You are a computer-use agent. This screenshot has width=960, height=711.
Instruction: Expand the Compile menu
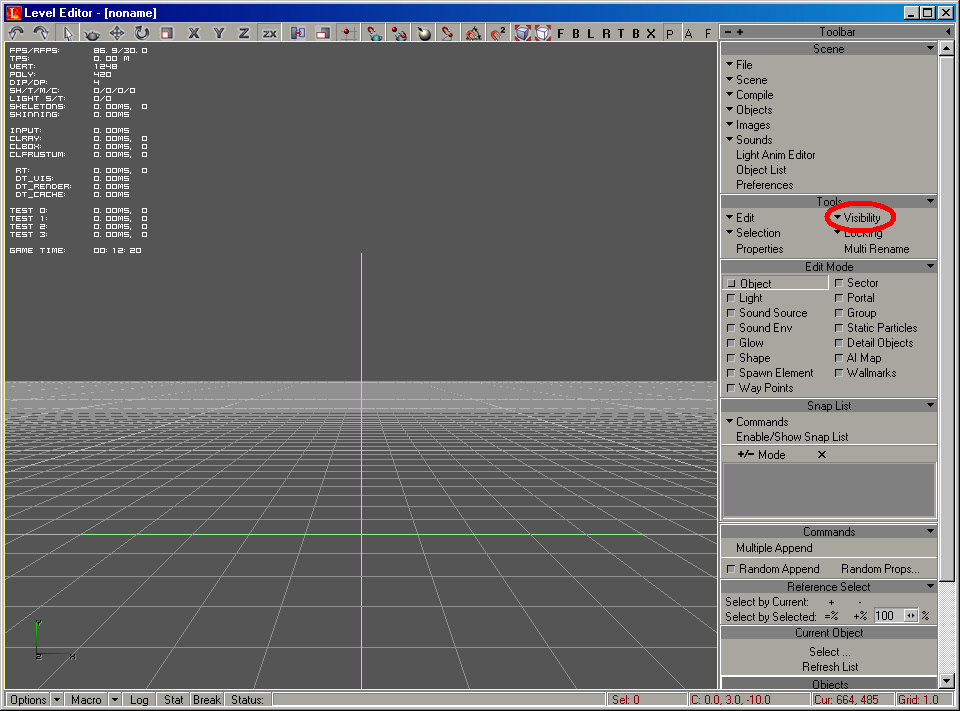point(749,95)
